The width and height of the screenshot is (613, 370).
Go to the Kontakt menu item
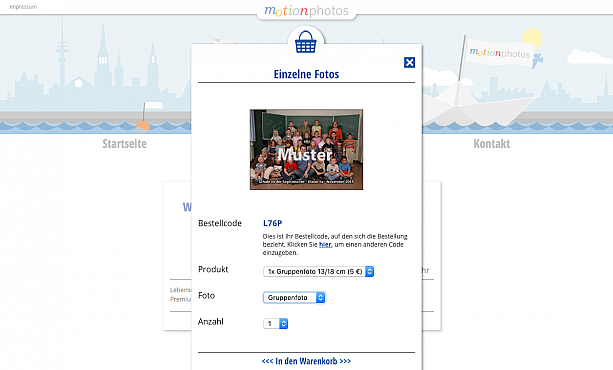click(492, 144)
